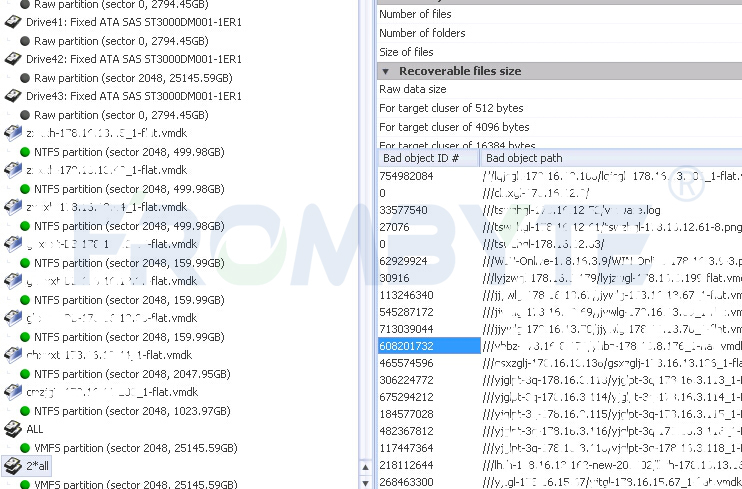The image size is (742, 489).
Task: Select bad object ID 62929924
Action: [x=403, y=261]
